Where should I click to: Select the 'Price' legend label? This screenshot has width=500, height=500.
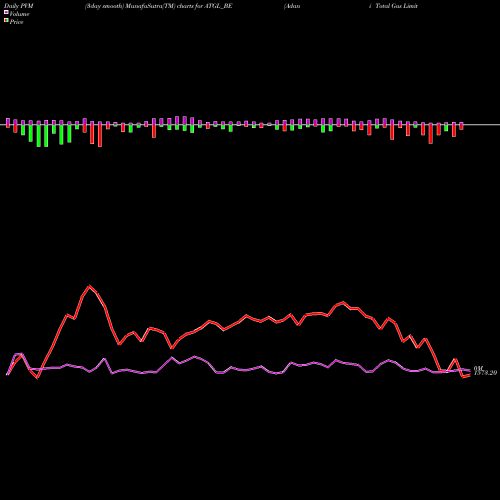[x=16, y=22]
